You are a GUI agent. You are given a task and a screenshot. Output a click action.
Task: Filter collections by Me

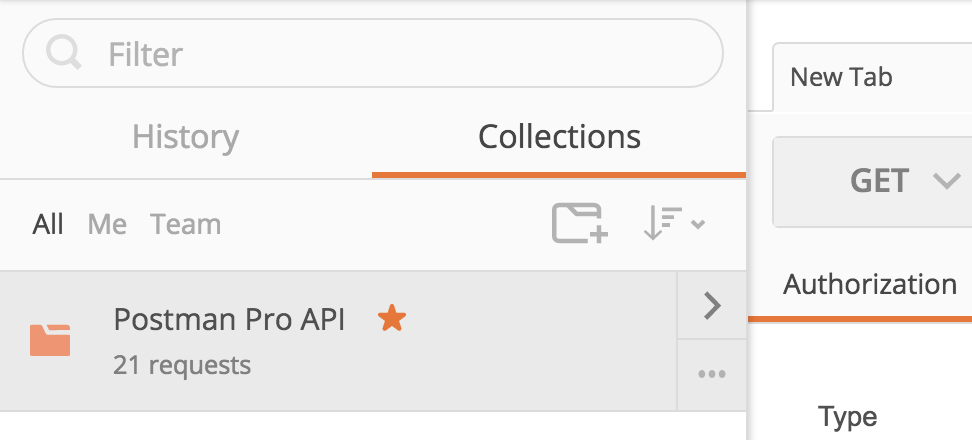[x=107, y=224]
